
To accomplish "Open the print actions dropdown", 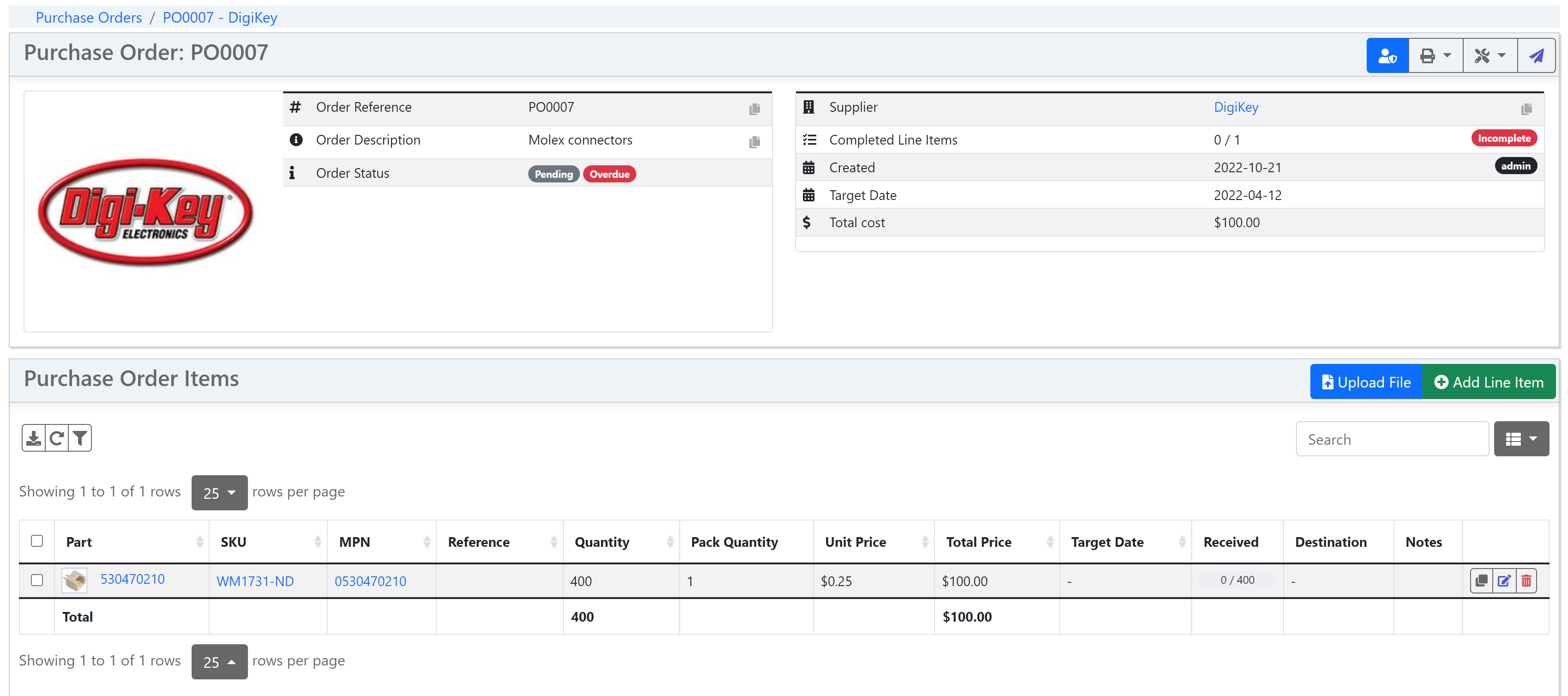I will point(1435,55).
